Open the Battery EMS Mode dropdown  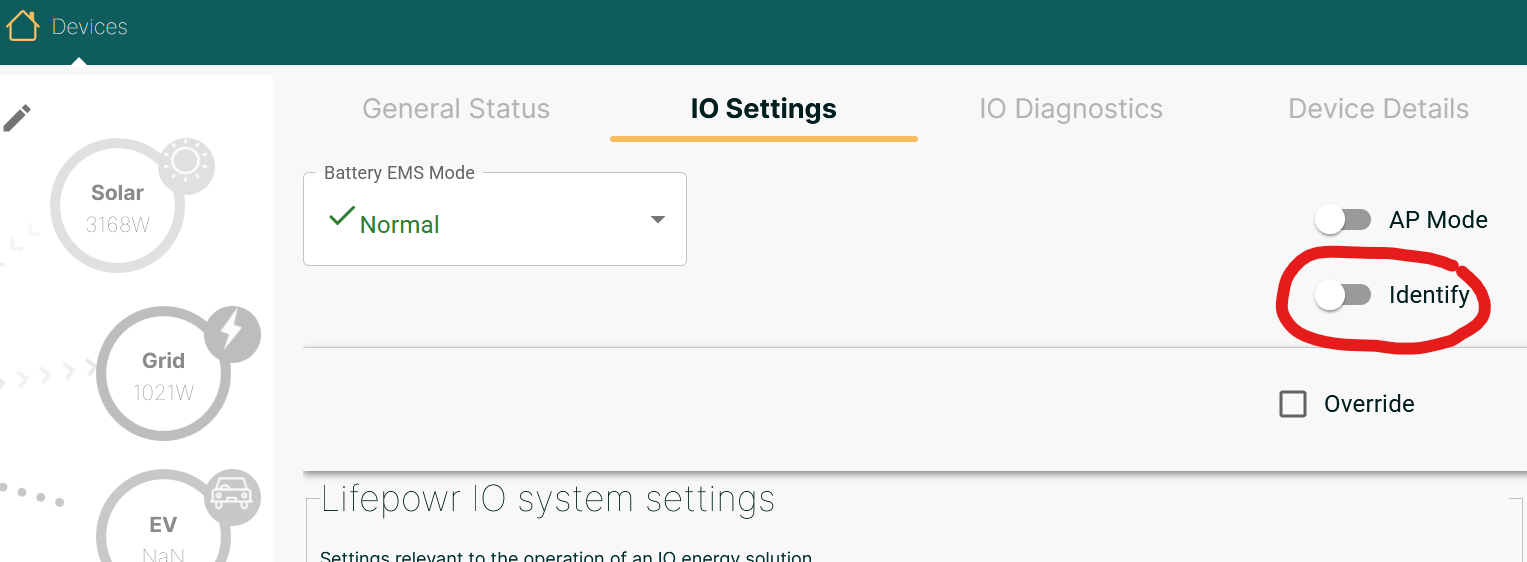pos(494,220)
